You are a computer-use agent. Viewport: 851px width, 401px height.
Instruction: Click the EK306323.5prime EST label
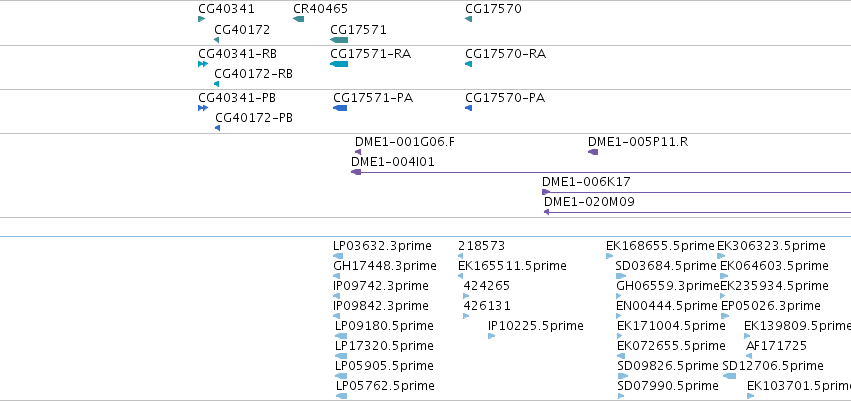(771, 246)
